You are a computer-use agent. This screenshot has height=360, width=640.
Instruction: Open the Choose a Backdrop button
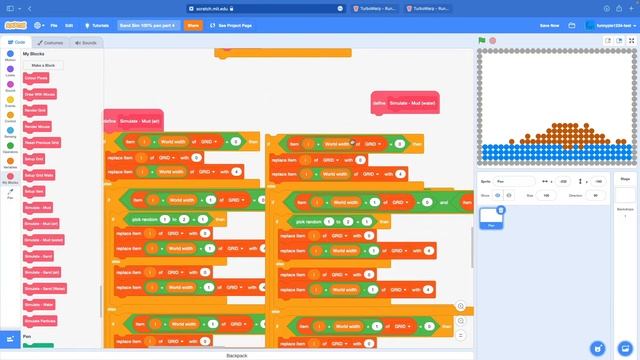pyautogui.click(x=625, y=349)
